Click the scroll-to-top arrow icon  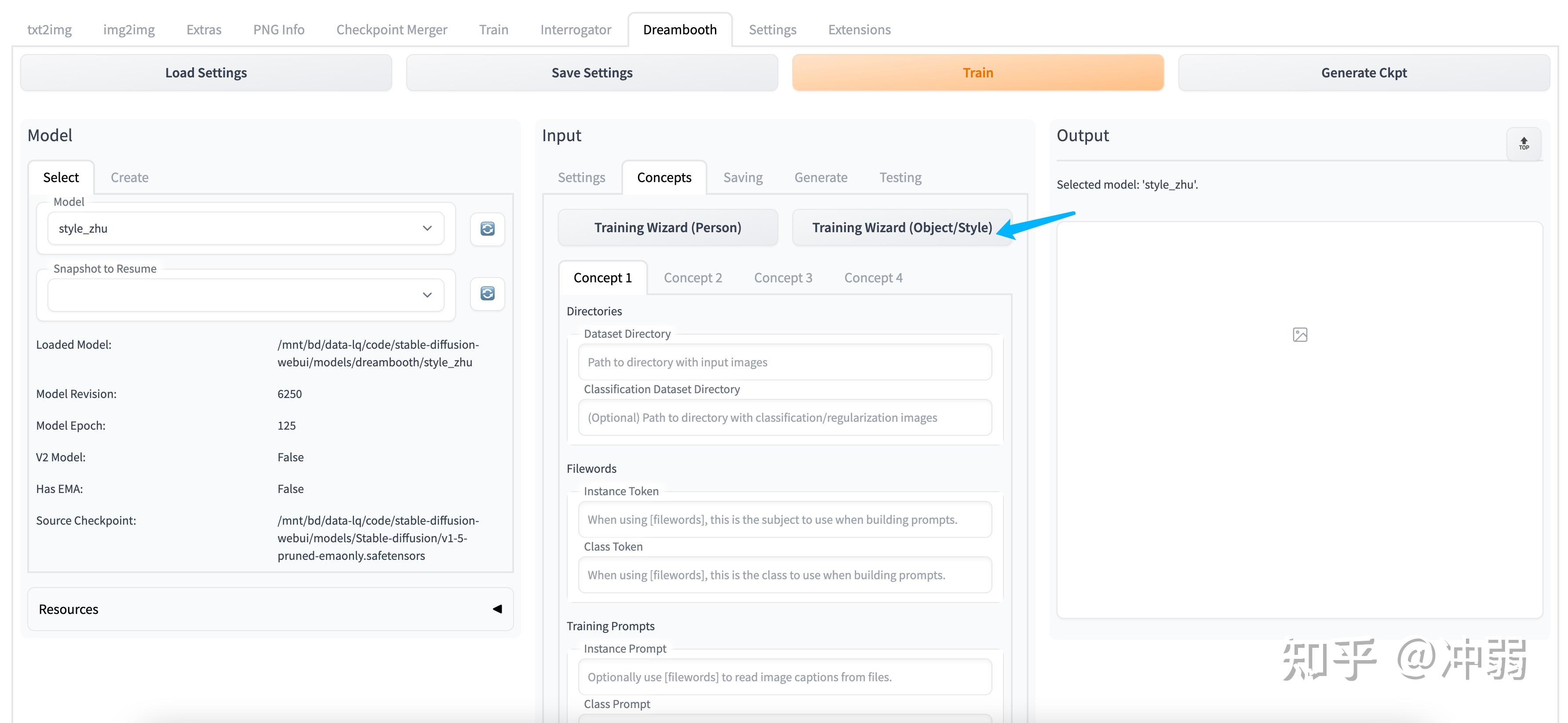[x=1524, y=144]
